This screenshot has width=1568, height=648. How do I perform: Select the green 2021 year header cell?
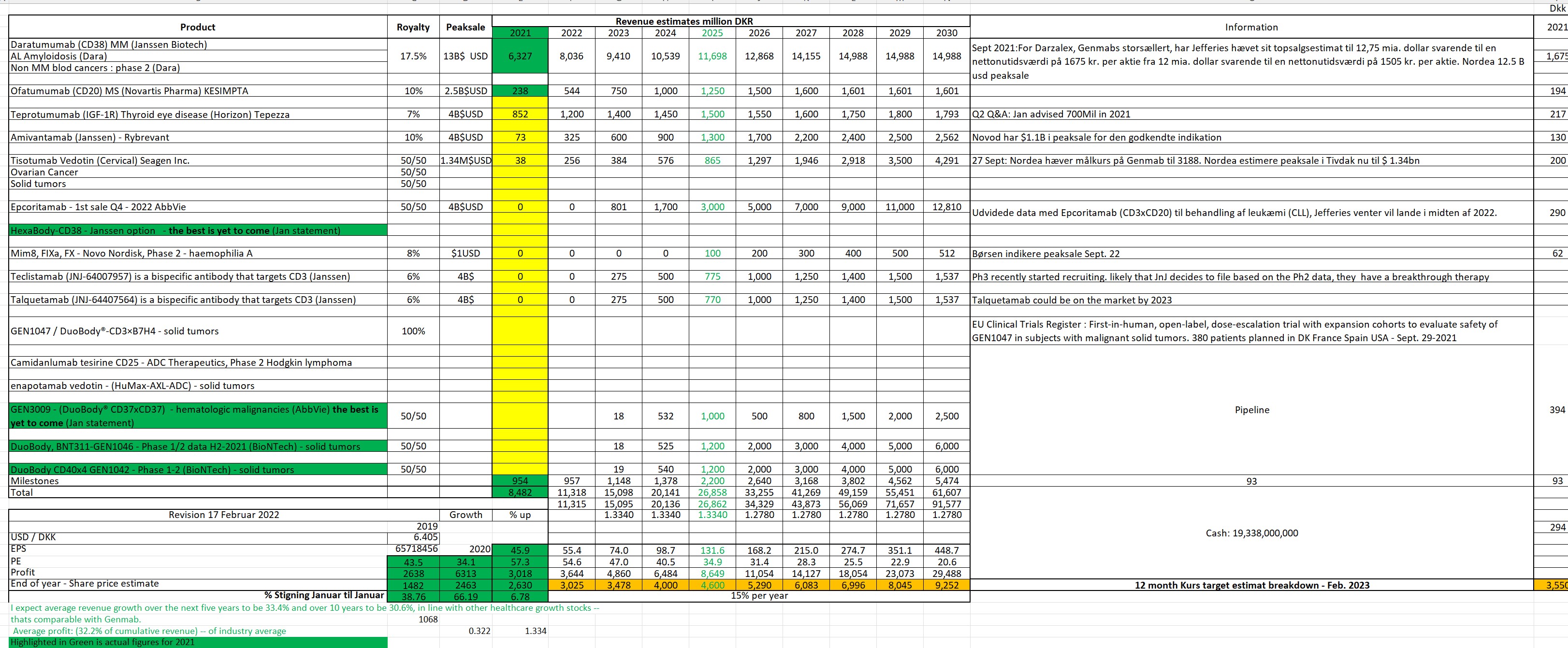520,33
